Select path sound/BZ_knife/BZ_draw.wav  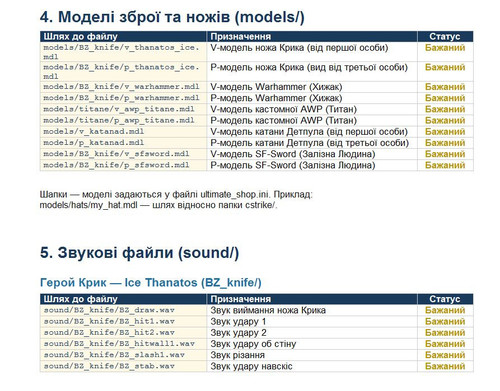[109, 310]
